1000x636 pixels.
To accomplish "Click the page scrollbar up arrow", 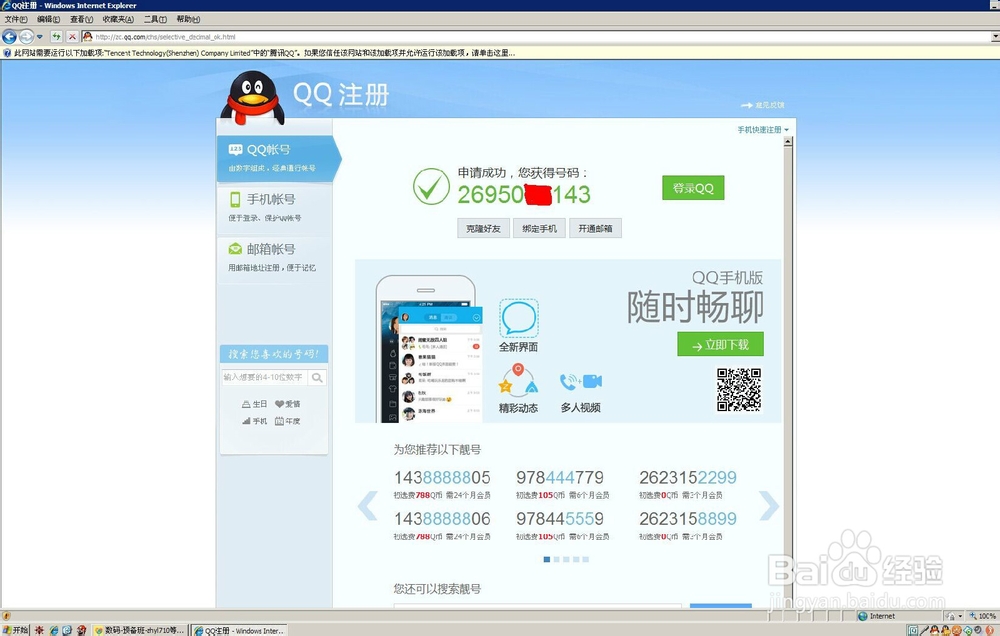I will pos(788,142).
